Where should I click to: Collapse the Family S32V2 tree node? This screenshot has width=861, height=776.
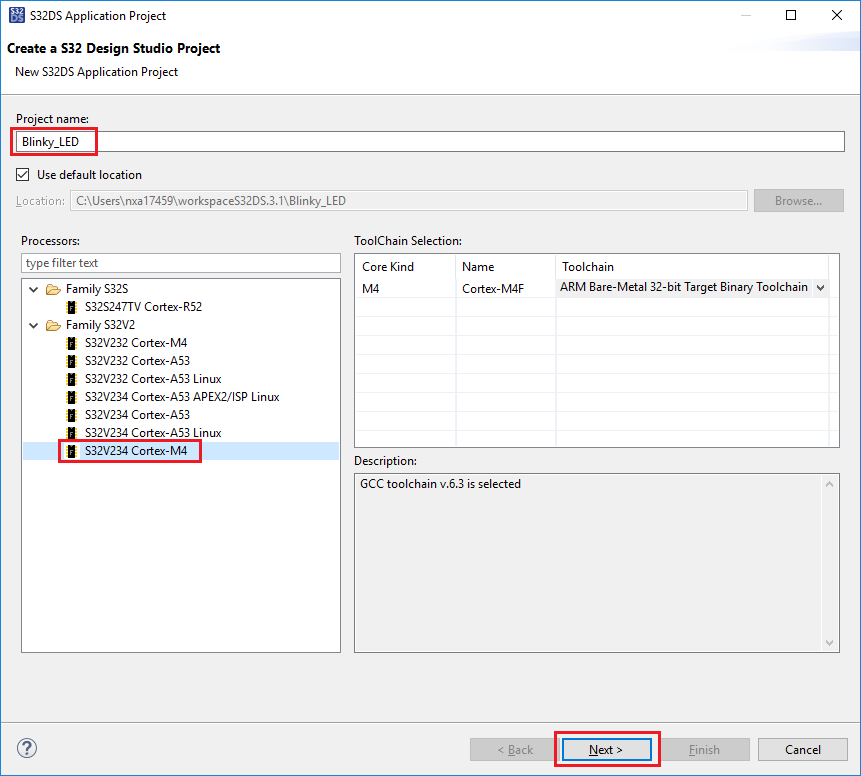33,325
